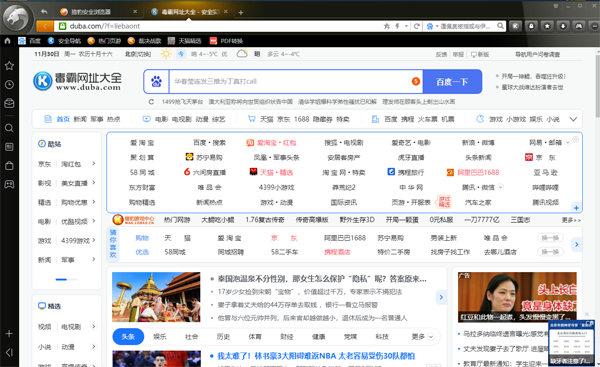The image size is (600, 367).
Task: Click the undo closed tab arrow icon
Action: pyautogui.click(x=44, y=11)
